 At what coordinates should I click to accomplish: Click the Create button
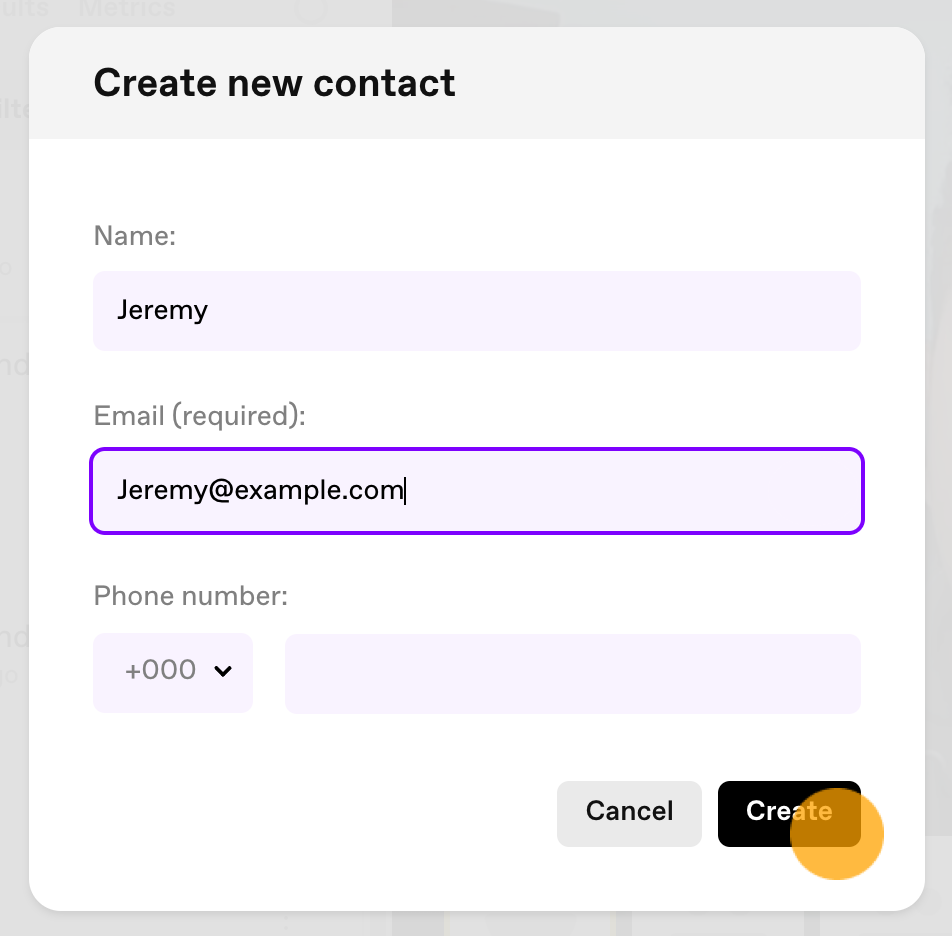click(789, 813)
